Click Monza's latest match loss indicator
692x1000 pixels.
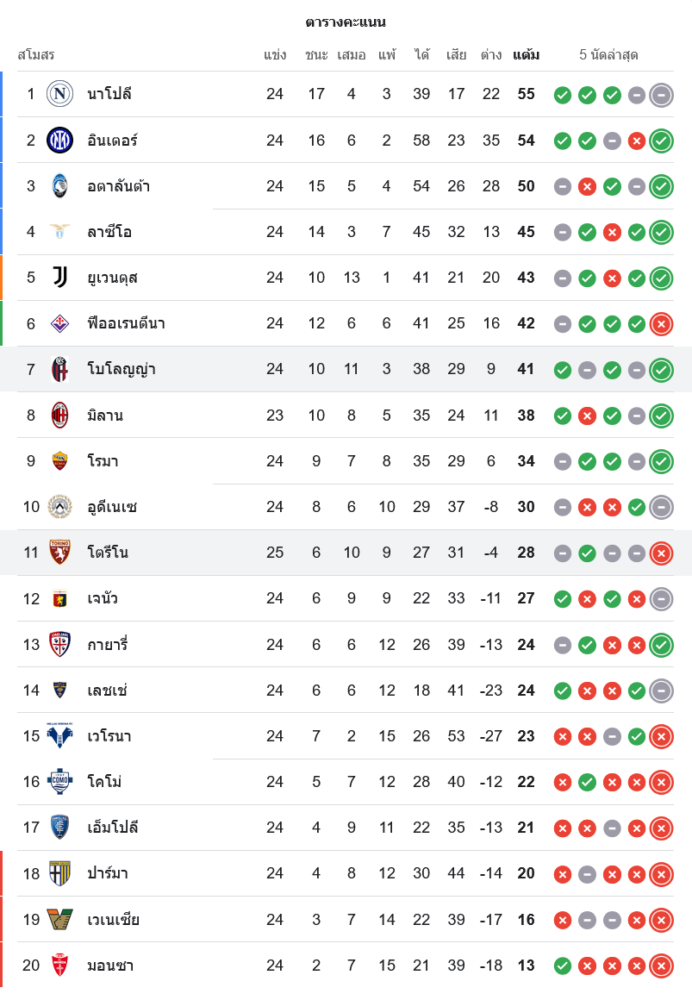pyautogui.click(x=660, y=966)
